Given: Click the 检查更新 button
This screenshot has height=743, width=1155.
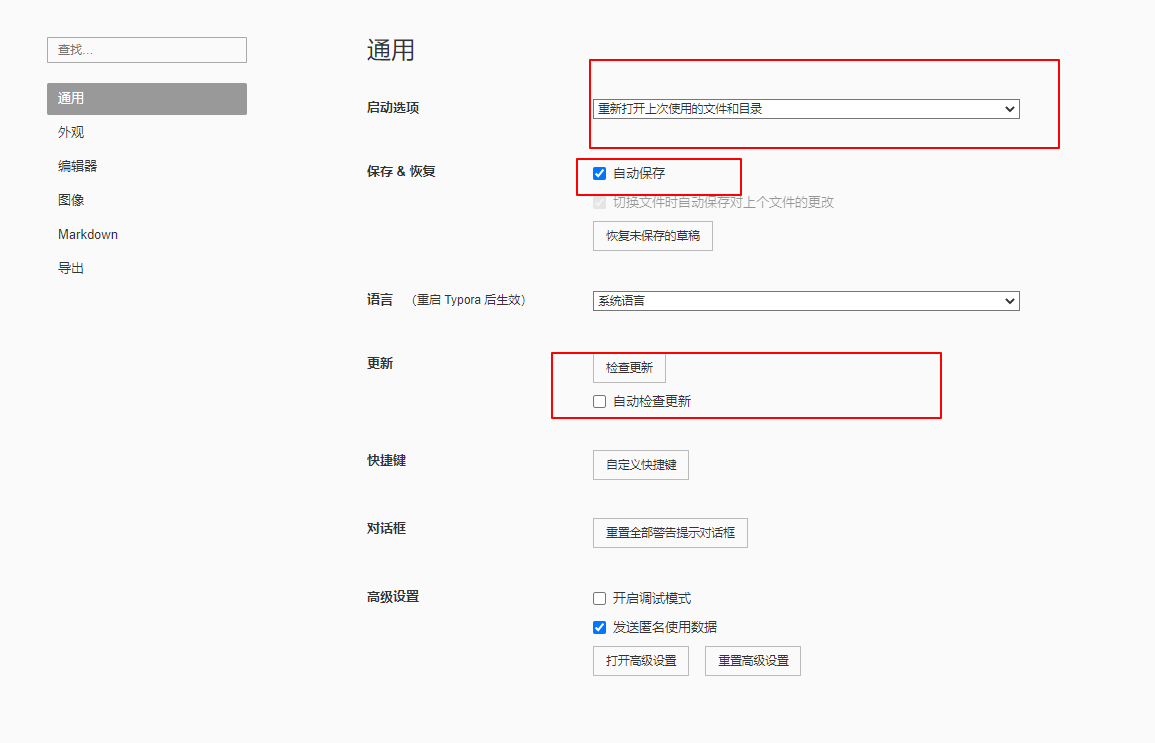Looking at the screenshot, I should [x=628, y=367].
